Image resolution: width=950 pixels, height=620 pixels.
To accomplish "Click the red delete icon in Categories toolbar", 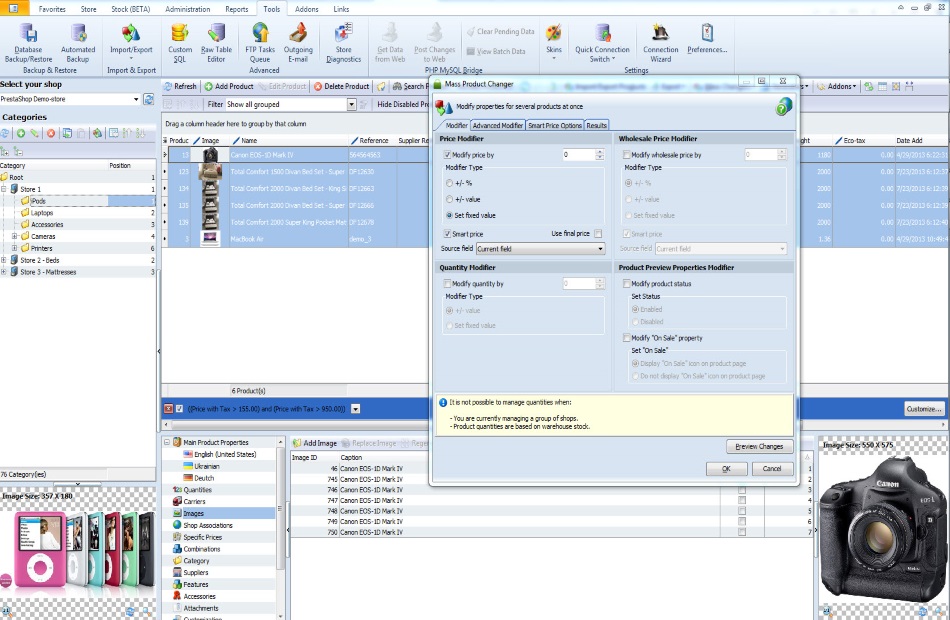I will coord(51,133).
